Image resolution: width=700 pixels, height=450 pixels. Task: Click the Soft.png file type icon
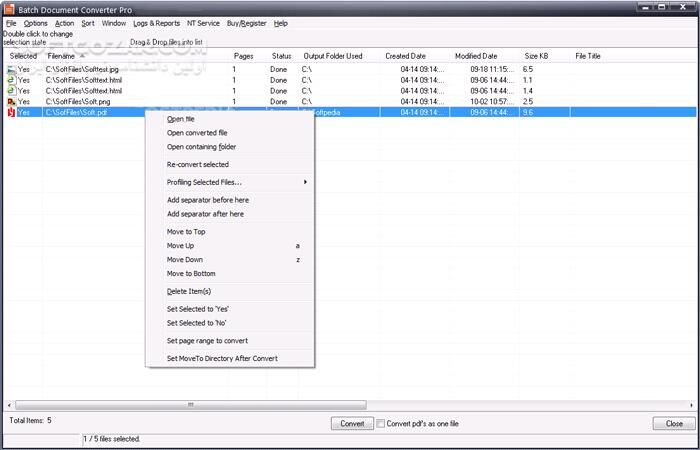(10, 102)
